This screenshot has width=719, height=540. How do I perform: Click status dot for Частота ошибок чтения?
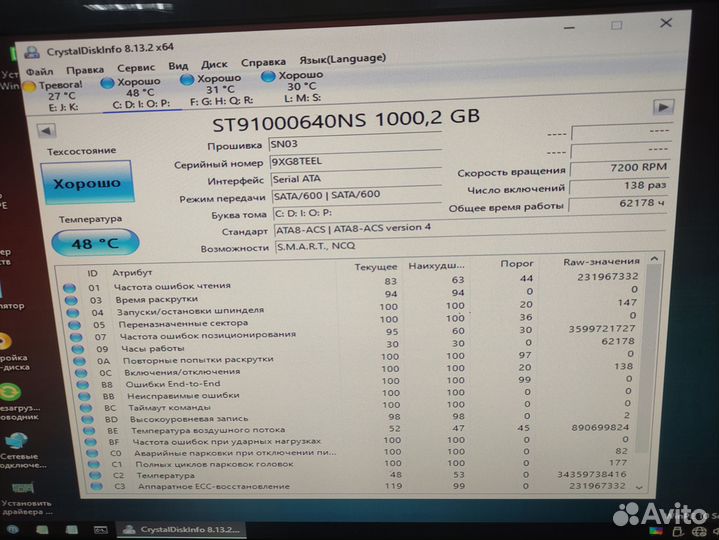click(x=69, y=288)
